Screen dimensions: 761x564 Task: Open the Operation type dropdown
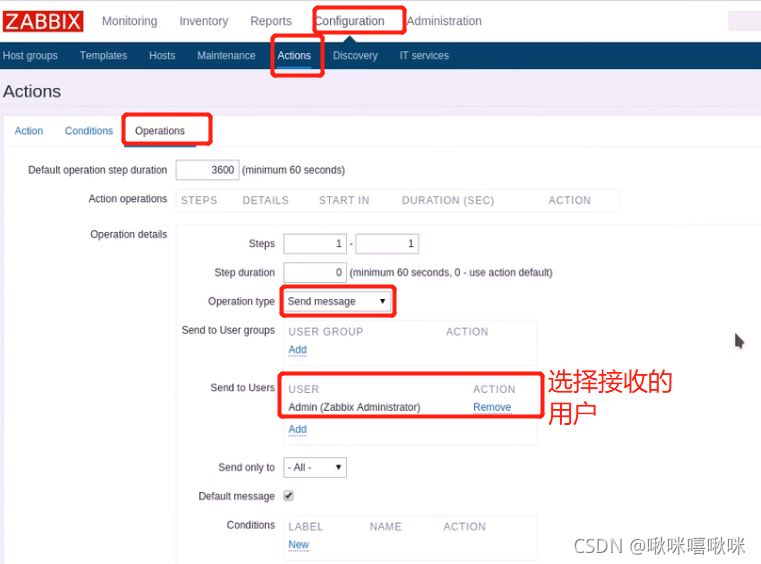click(x=337, y=301)
